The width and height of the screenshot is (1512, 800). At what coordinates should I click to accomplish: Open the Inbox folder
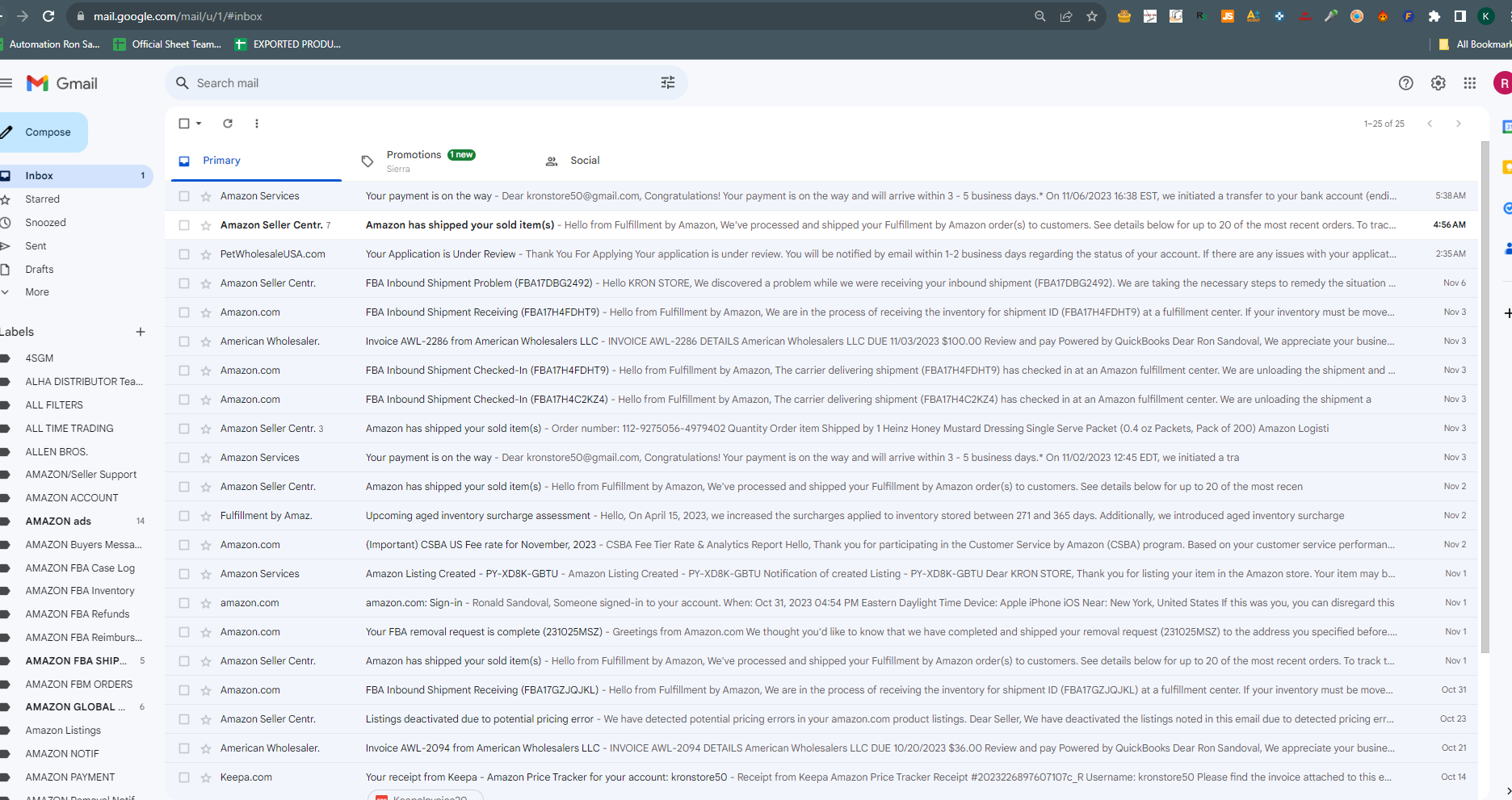75,176
